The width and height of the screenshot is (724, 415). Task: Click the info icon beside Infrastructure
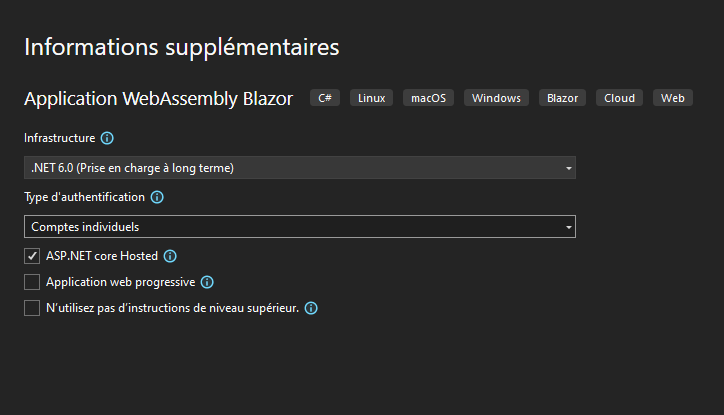pyautogui.click(x=107, y=138)
